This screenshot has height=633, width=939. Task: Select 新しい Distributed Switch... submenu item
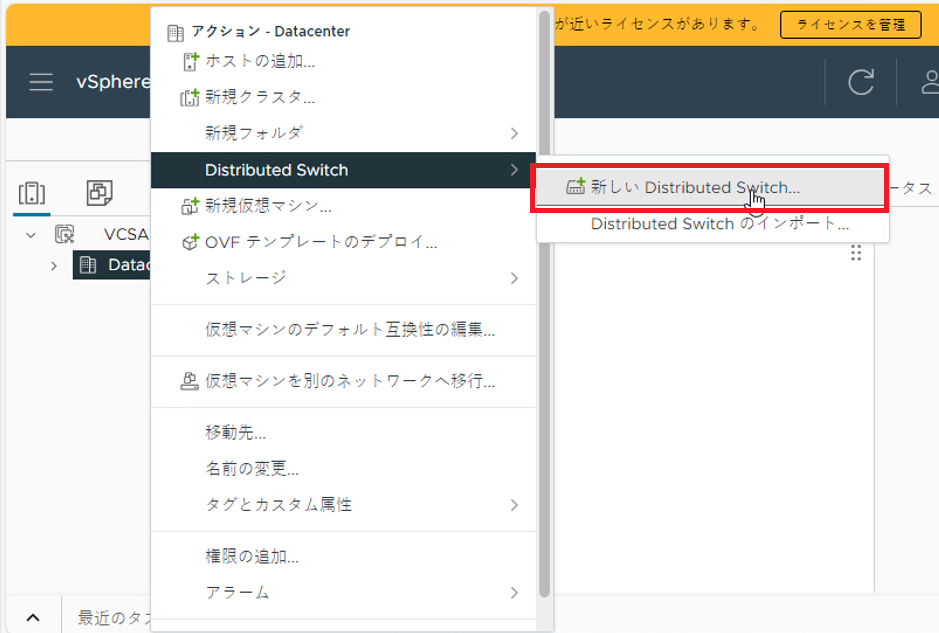[710, 187]
